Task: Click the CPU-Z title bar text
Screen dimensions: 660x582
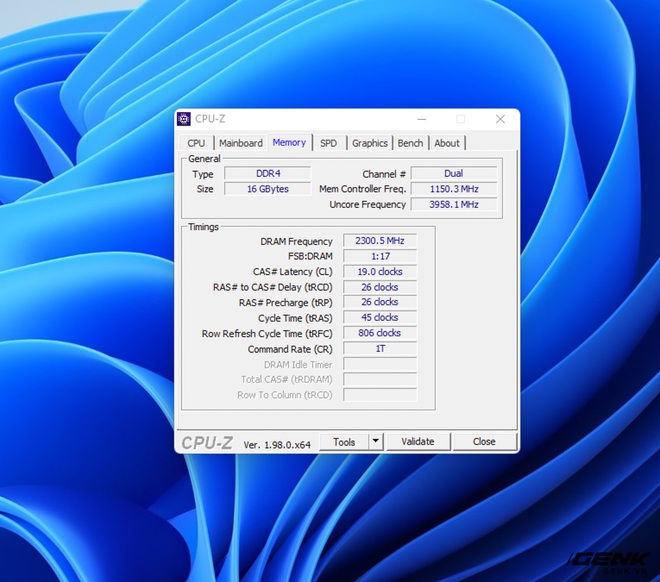Action: (210, 119)
